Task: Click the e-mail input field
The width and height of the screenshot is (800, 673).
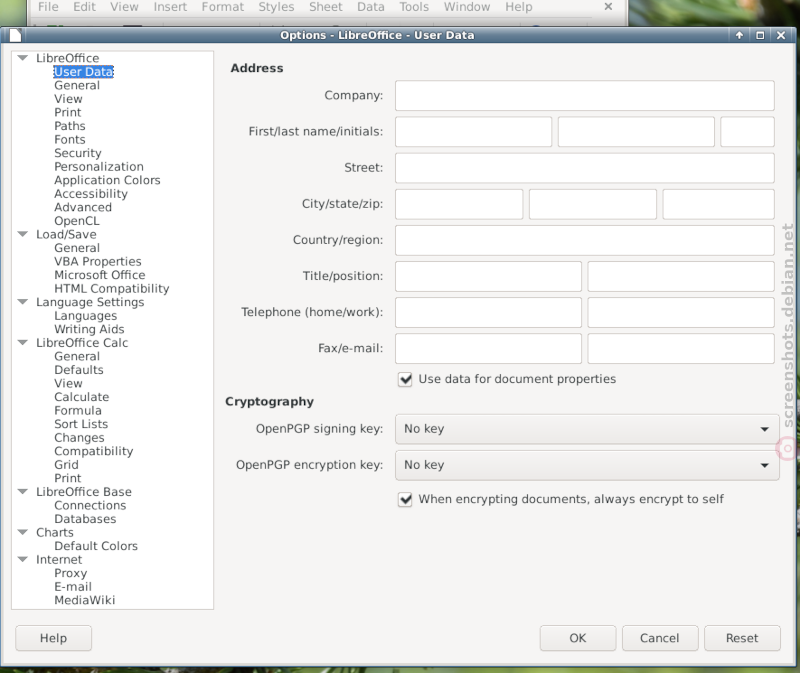Action: click(681, 348)
